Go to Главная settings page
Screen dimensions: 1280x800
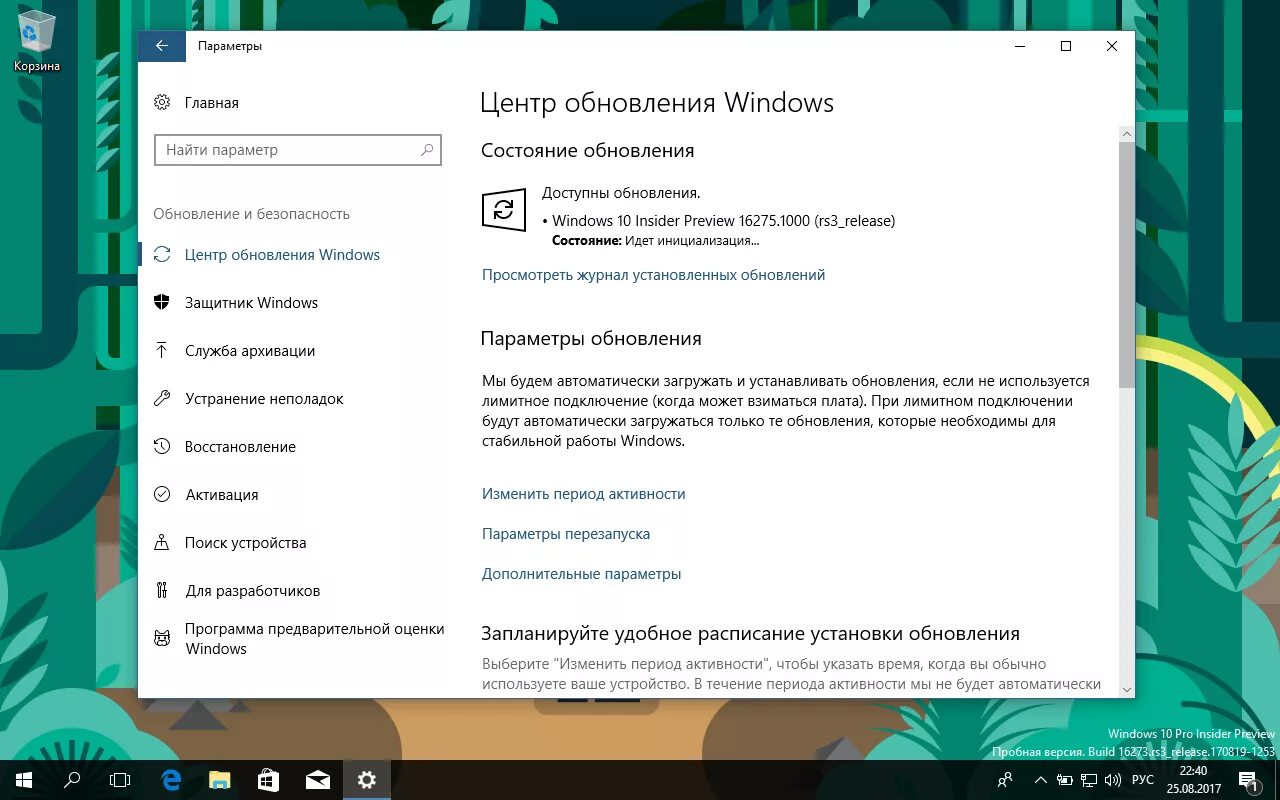coord(211,102)
